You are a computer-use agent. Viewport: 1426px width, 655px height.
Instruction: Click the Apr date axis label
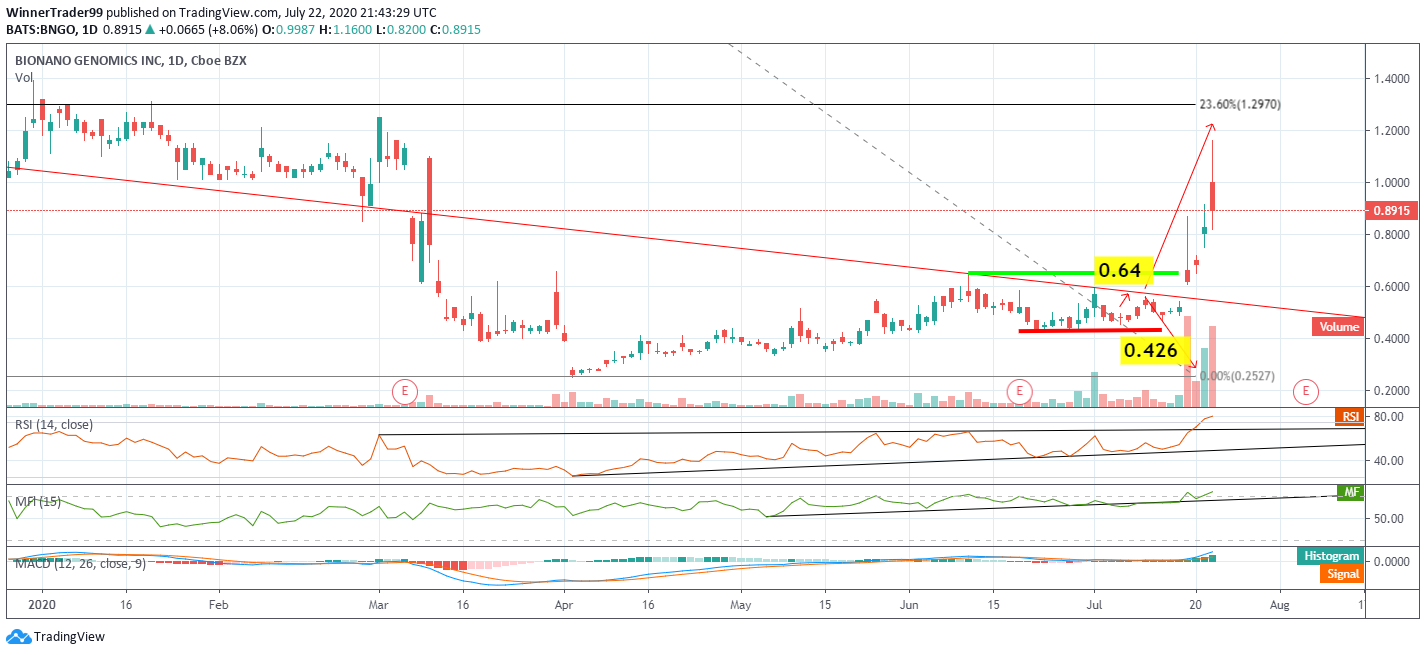pos(563,605)
